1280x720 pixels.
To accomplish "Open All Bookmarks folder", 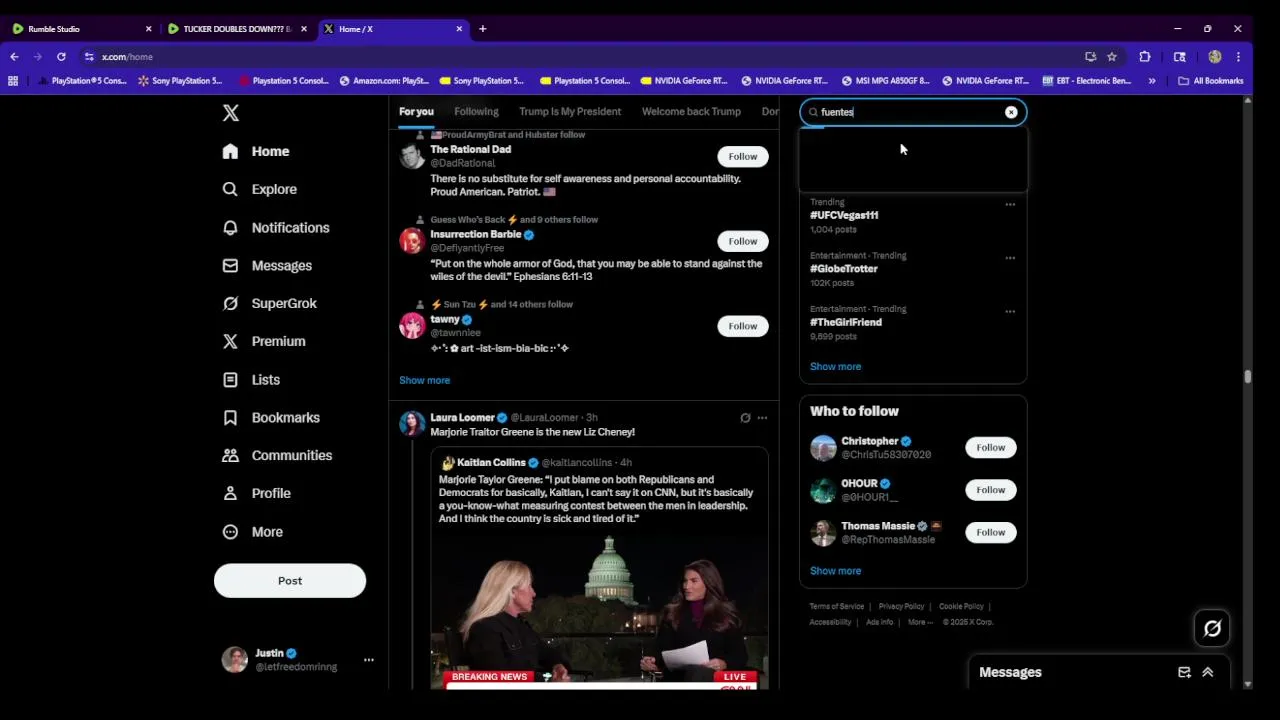I will click(1211, 81).
